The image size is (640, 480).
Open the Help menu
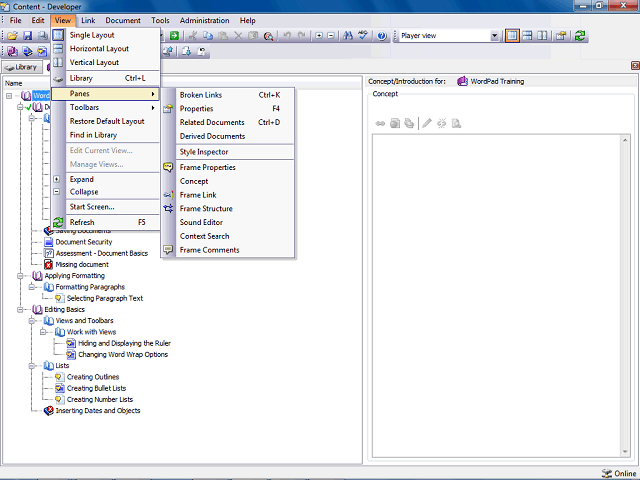click(x=247, y=20)
